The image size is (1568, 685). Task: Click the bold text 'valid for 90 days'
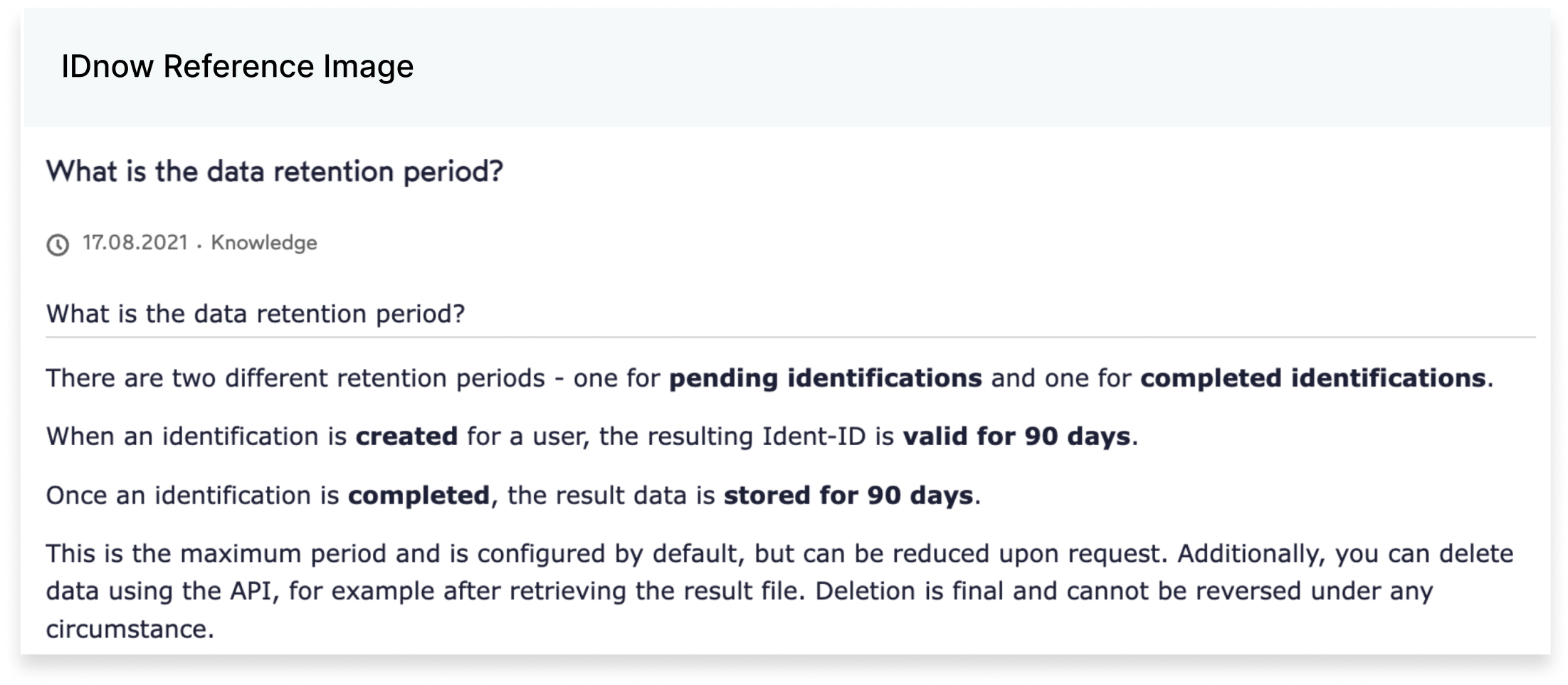pos(1016,436)
